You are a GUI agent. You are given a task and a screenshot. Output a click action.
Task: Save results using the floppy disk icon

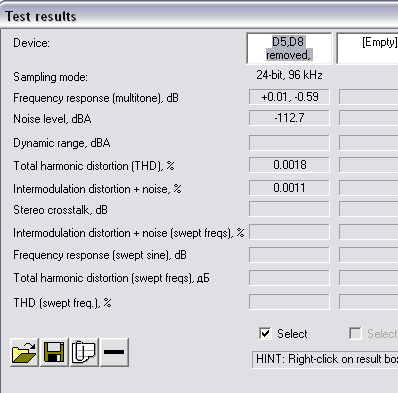(x=54, y=352)
